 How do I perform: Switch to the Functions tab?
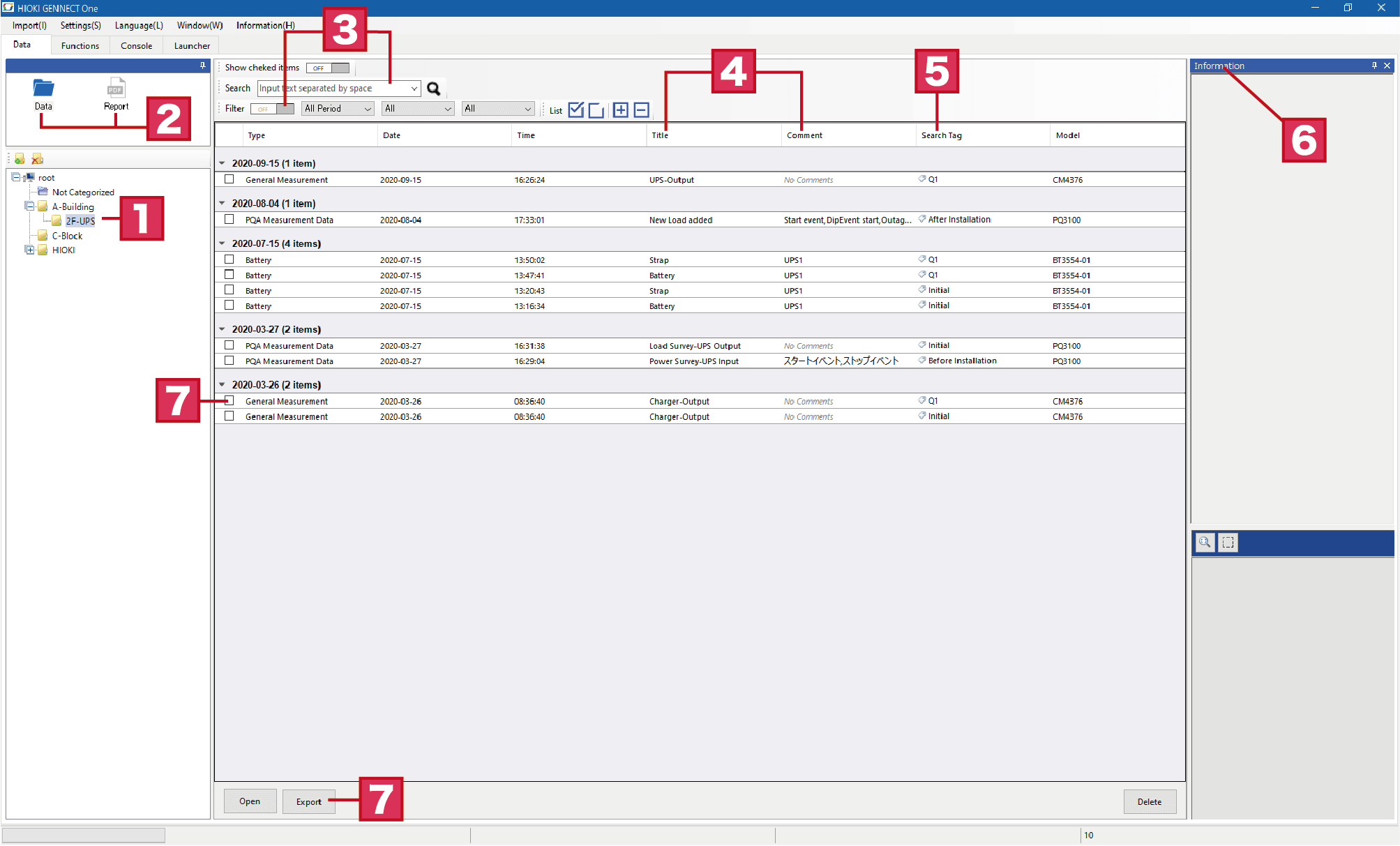tap(80, 45)
